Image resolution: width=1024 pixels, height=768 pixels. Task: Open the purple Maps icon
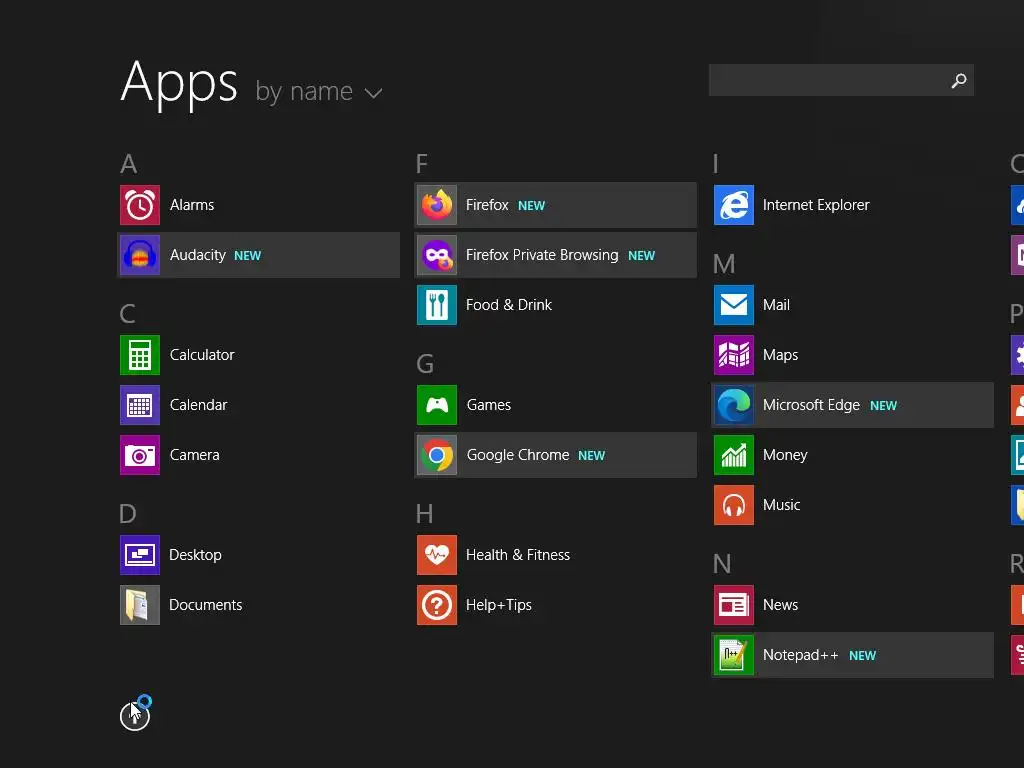(x=734, y=355)
